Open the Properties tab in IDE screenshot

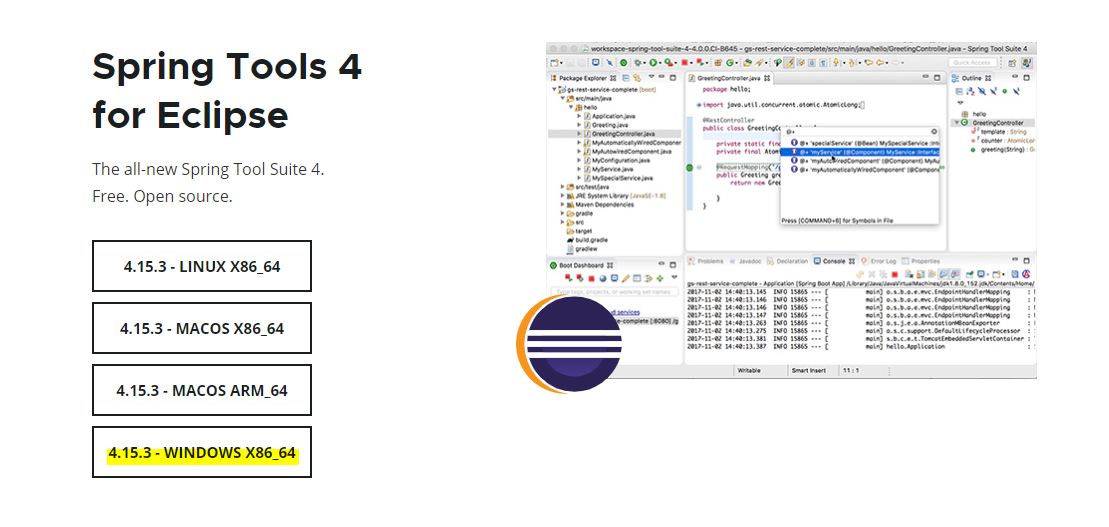[921, 261]
